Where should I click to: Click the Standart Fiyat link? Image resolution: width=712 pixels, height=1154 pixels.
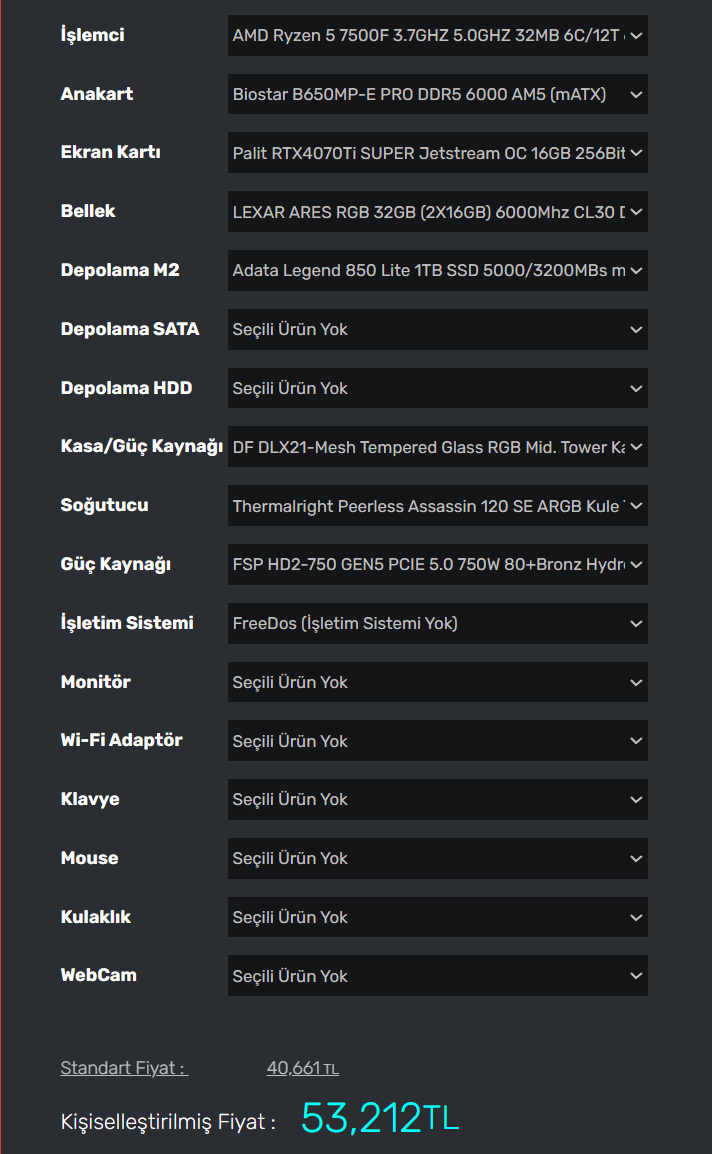(124, 1068)
